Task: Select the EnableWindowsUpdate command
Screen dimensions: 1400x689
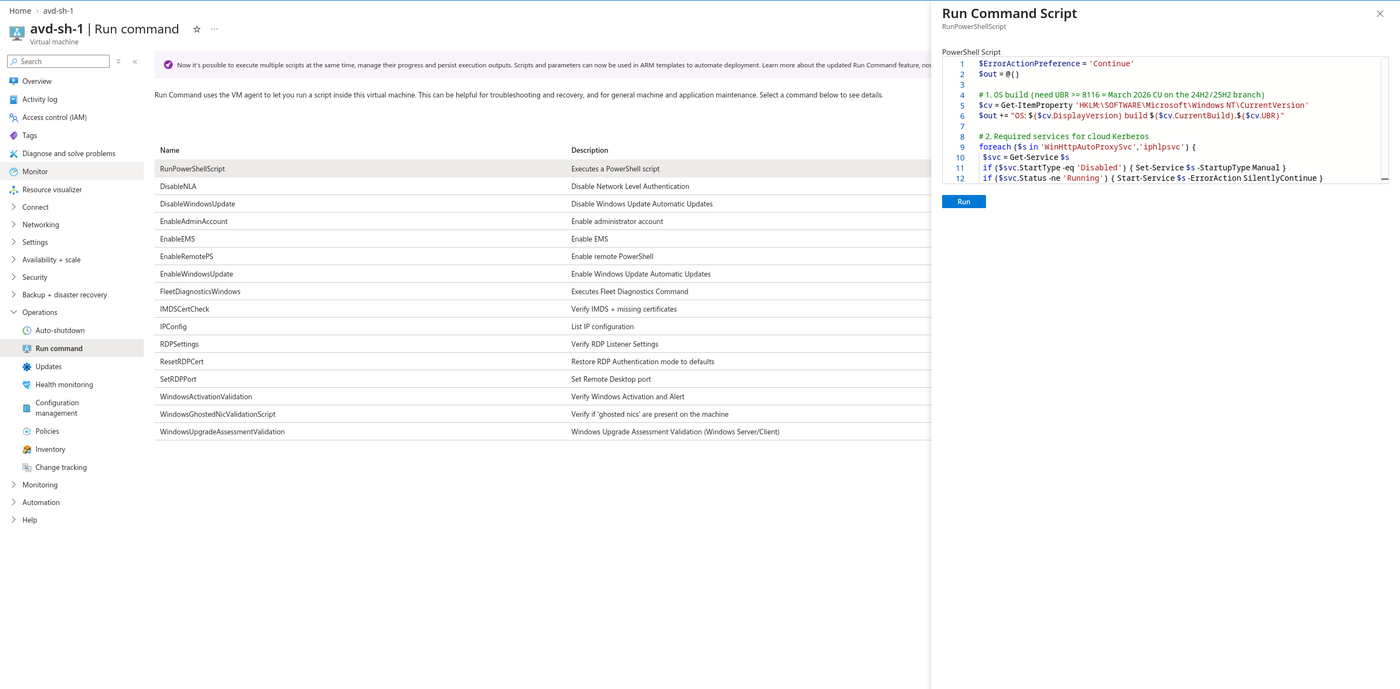Action: coord(542,274)
